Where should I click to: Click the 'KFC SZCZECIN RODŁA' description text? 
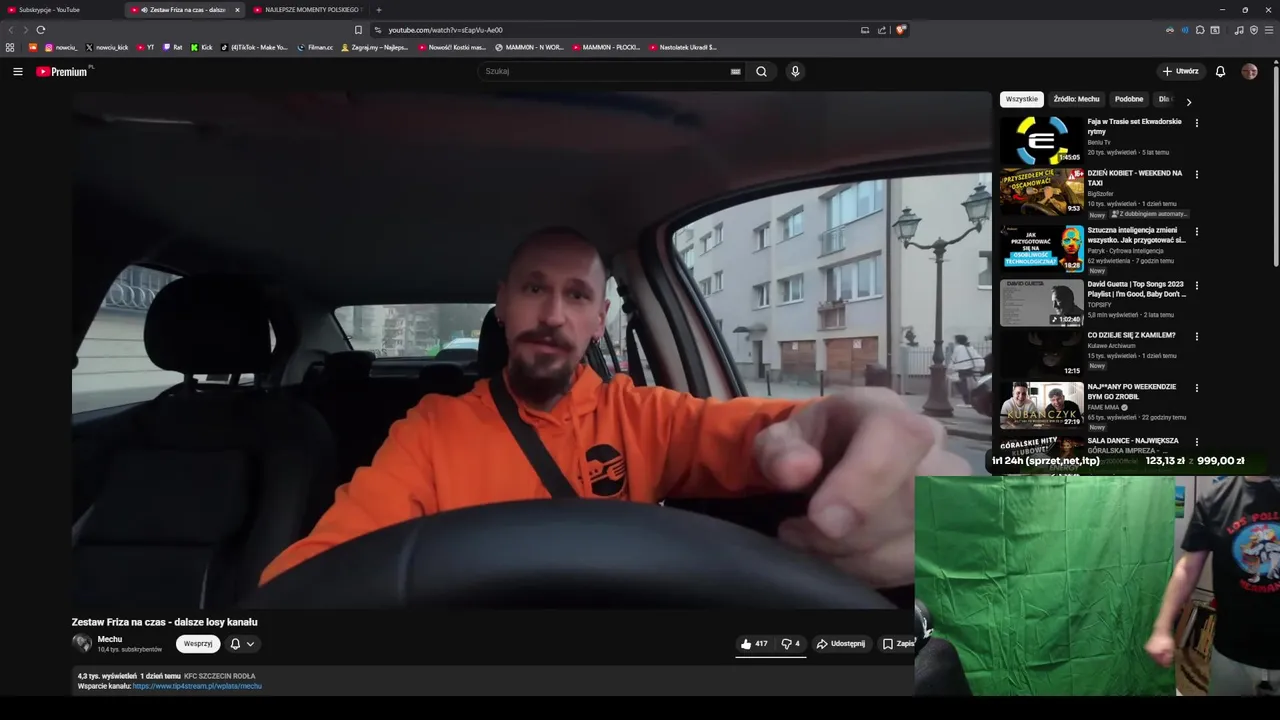click(x=220, y=676)
